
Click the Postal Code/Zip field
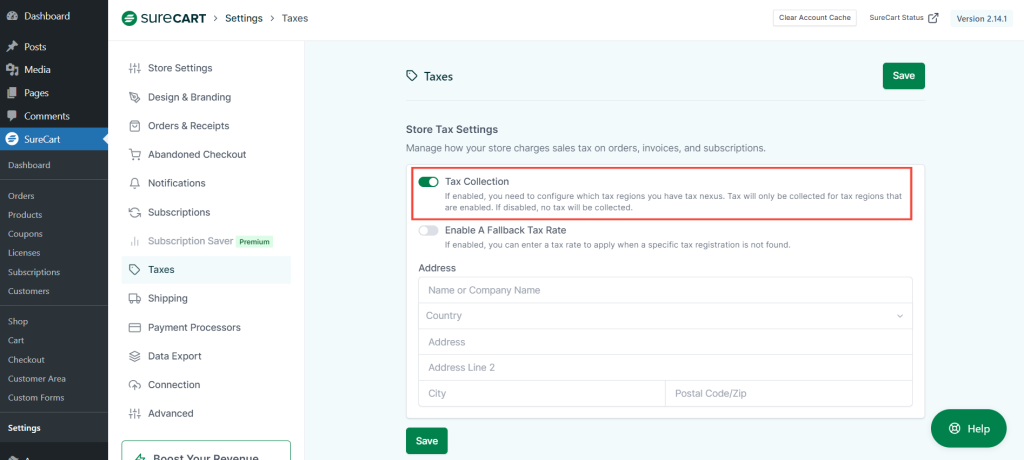point(789,394)
